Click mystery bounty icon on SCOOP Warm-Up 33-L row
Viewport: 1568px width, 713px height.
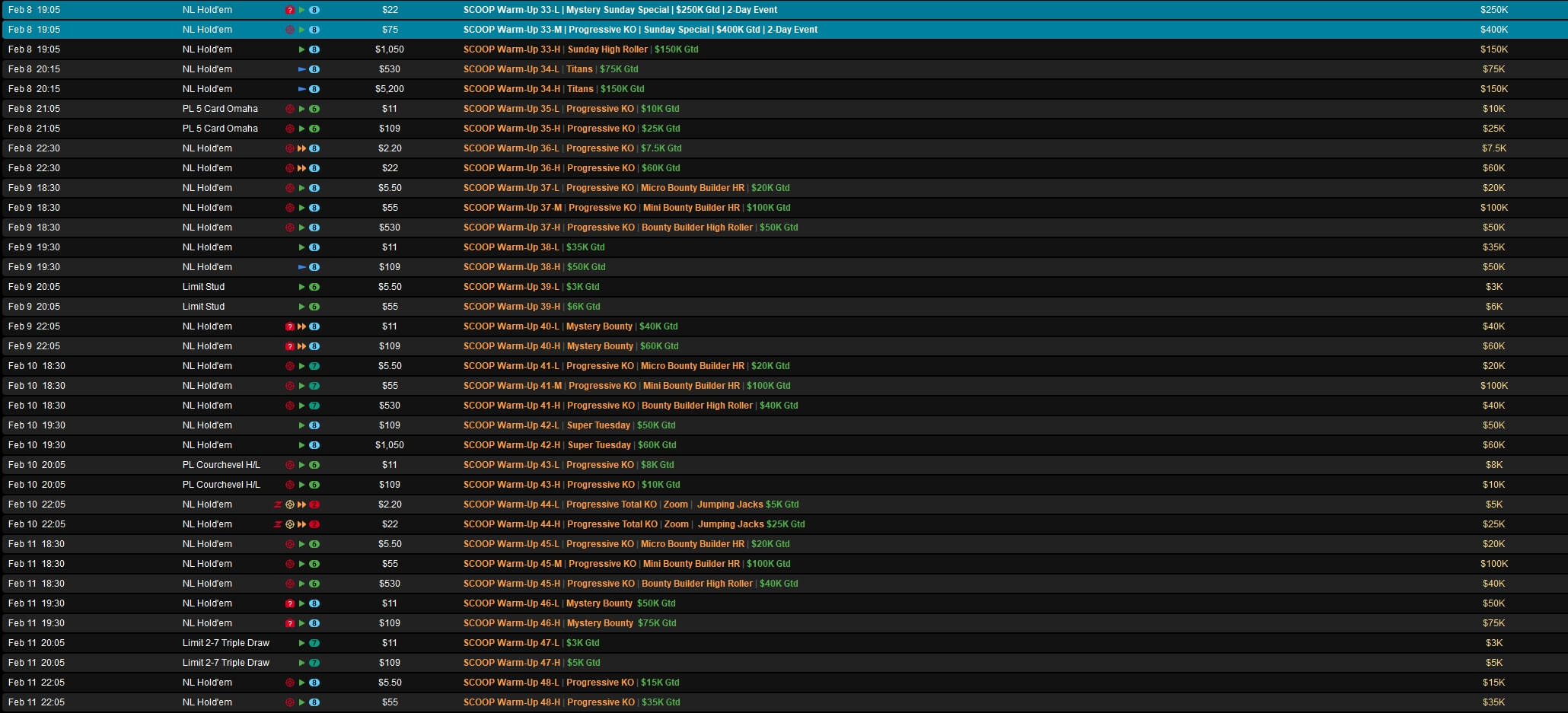[289, 10]
